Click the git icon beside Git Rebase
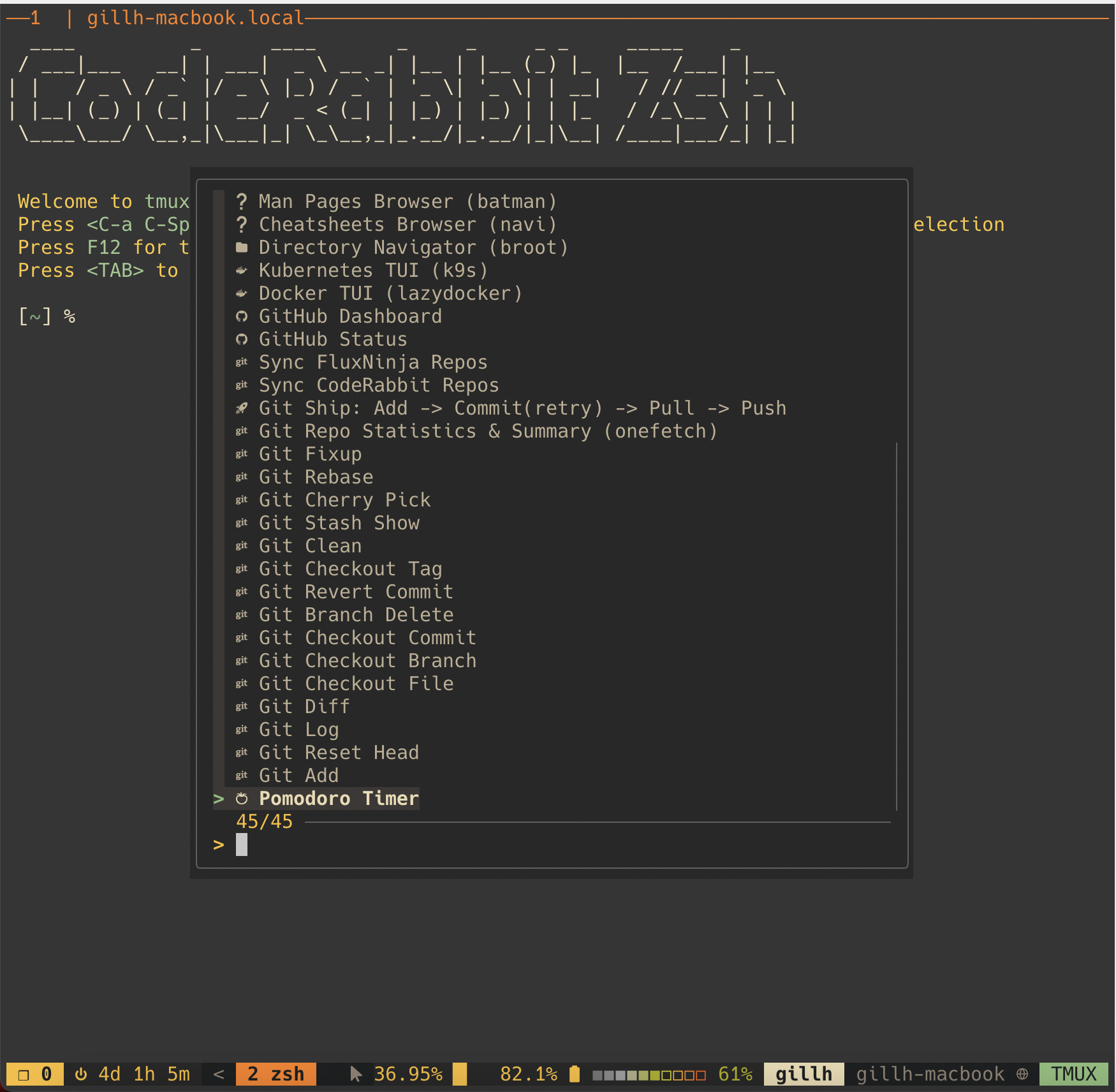 [242, 477]
